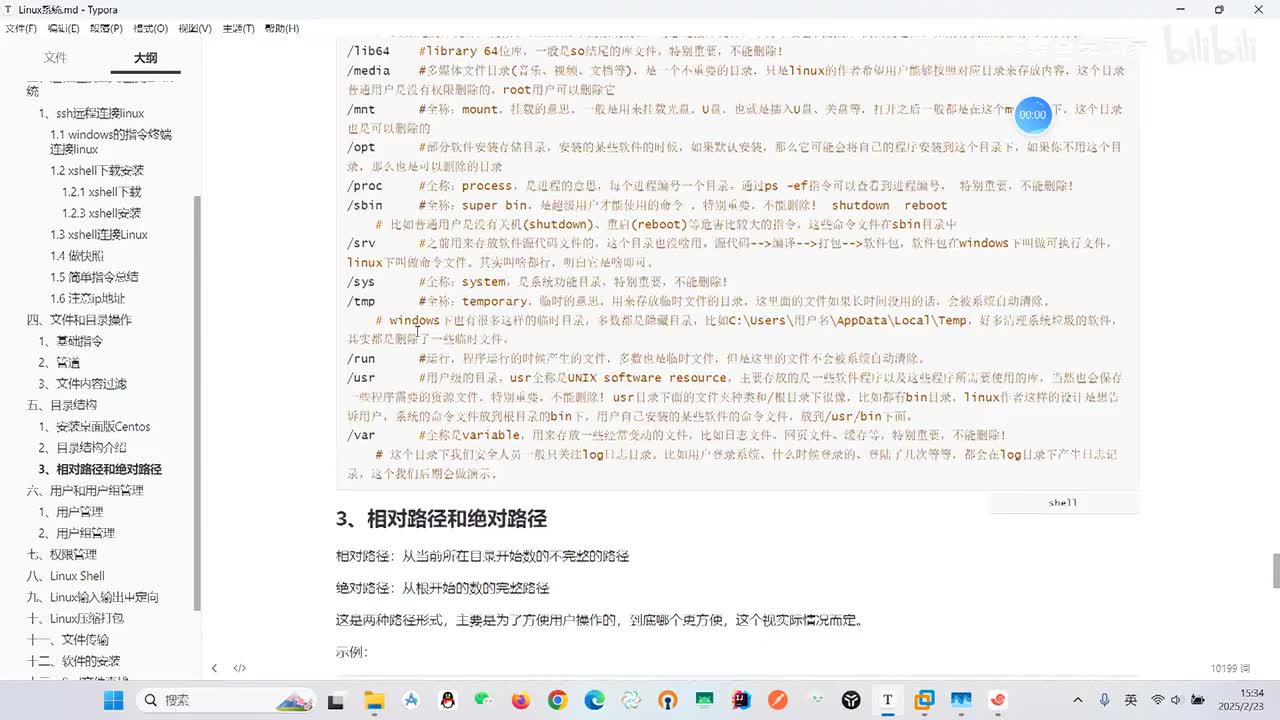
Task: Open VMware Workstation taskbar icon
Action: coord(924,700)
